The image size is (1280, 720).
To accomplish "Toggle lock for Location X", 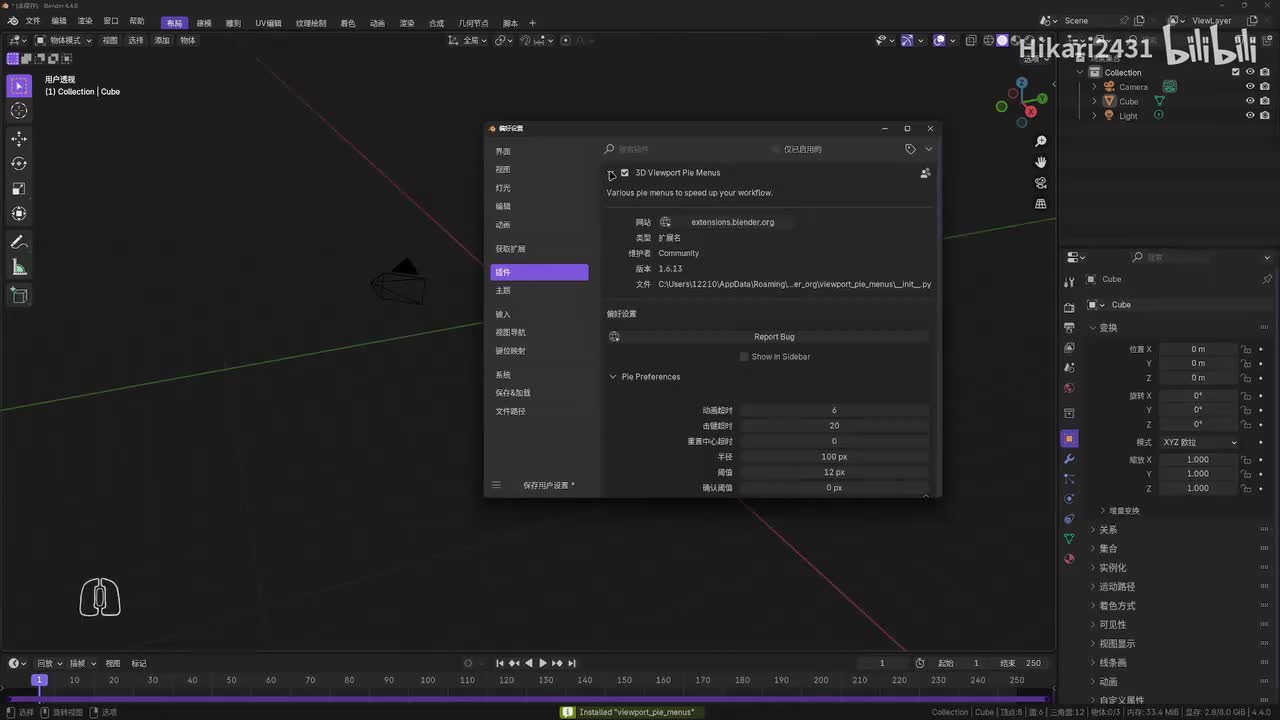I will point(1246,349).
